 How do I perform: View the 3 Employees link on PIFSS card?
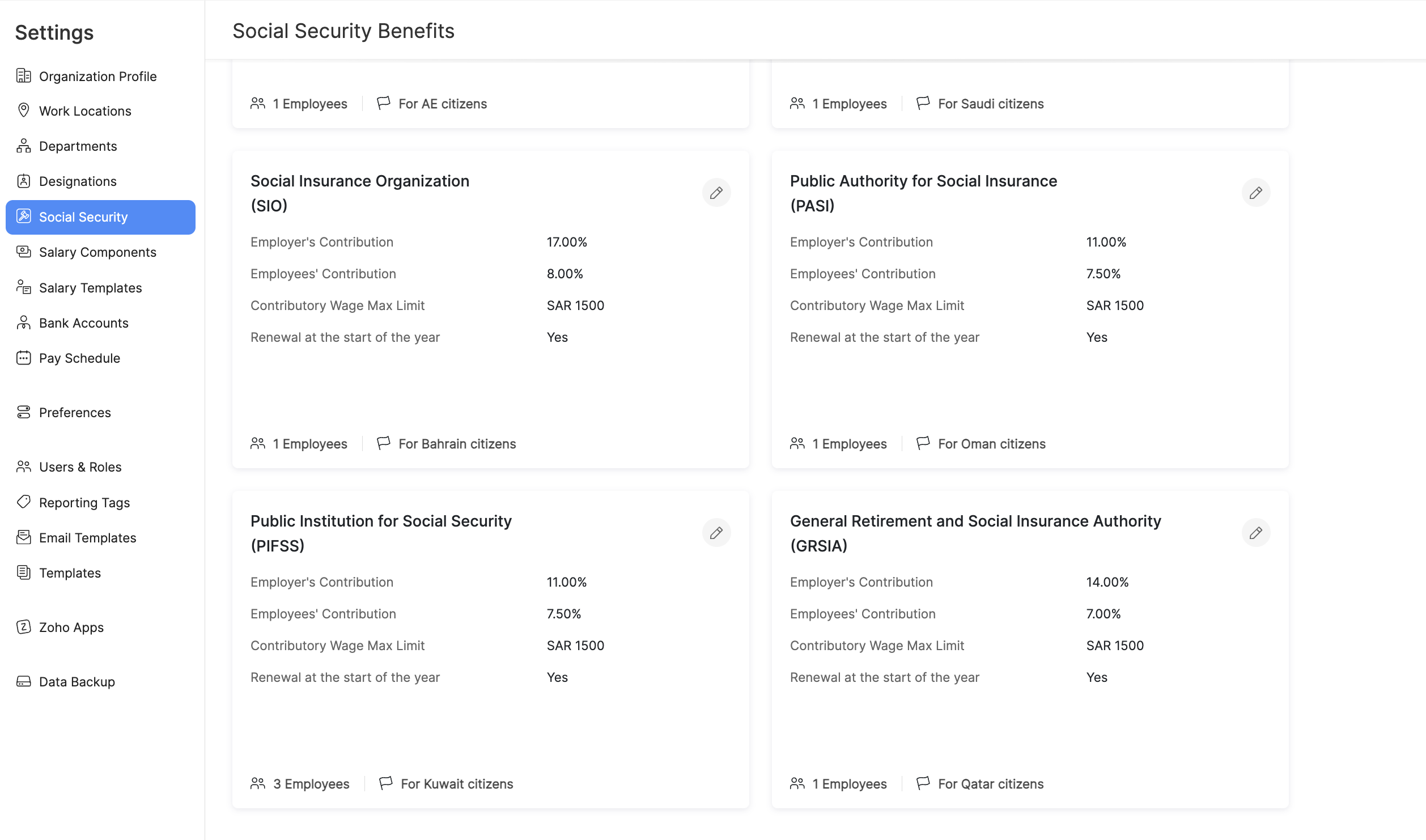tap(311, 783)
